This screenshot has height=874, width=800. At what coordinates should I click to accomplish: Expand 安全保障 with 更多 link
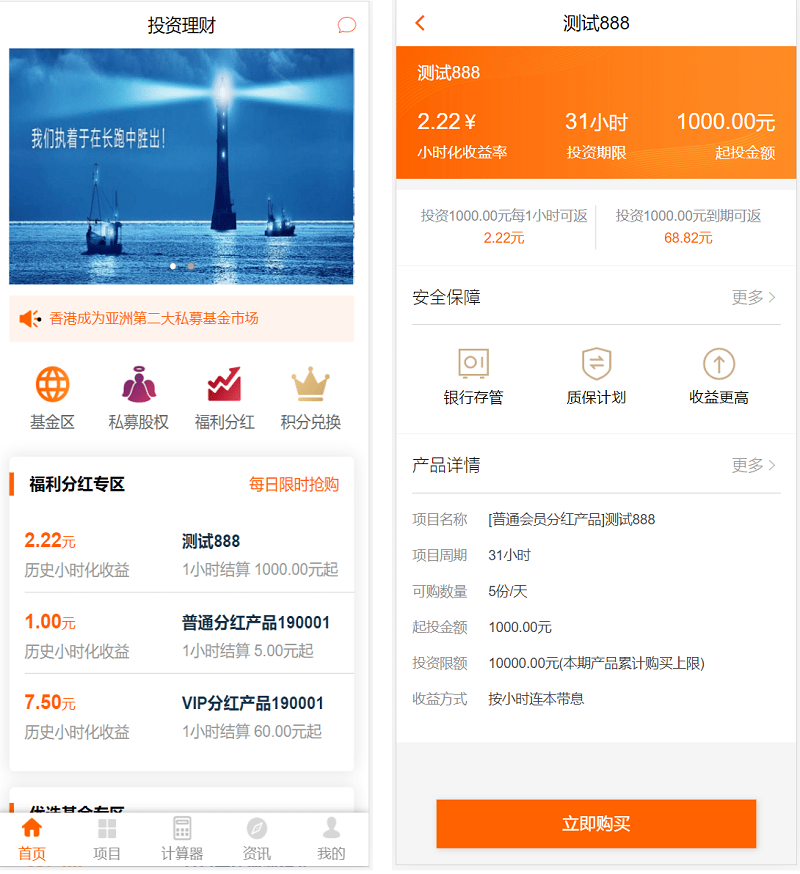pos(753,297)
